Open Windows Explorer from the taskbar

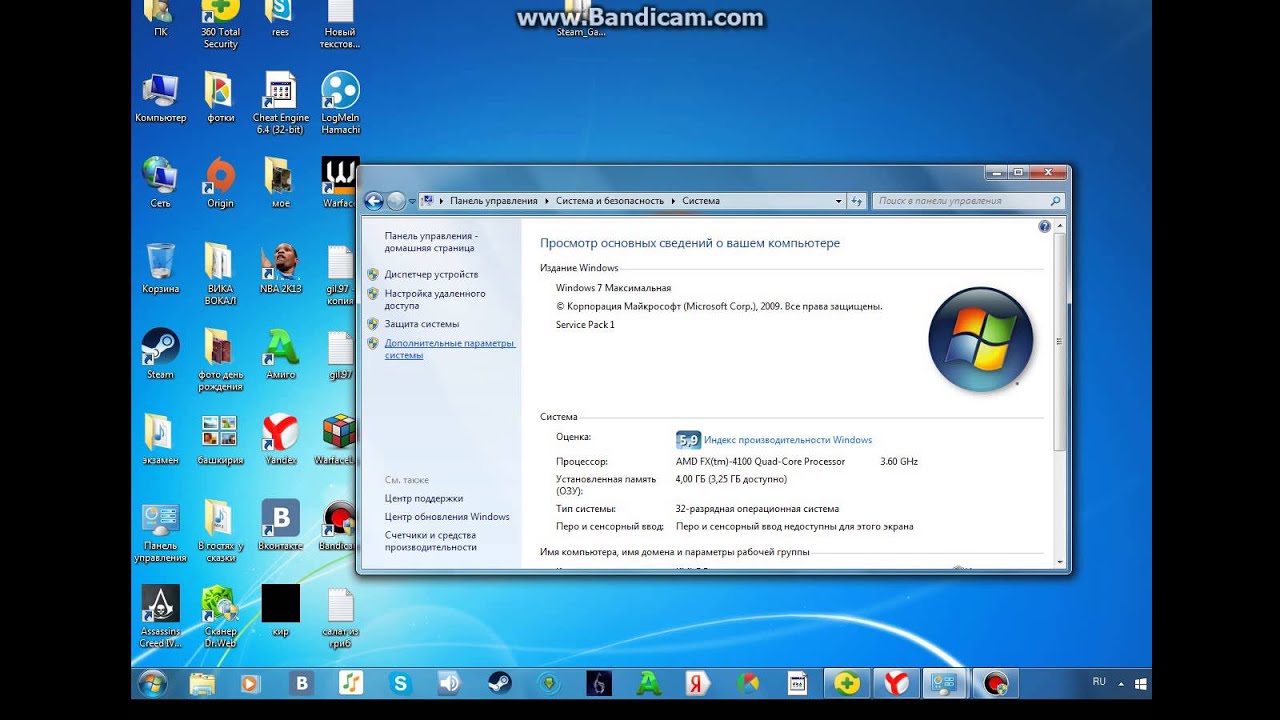(x=202, y=684)
